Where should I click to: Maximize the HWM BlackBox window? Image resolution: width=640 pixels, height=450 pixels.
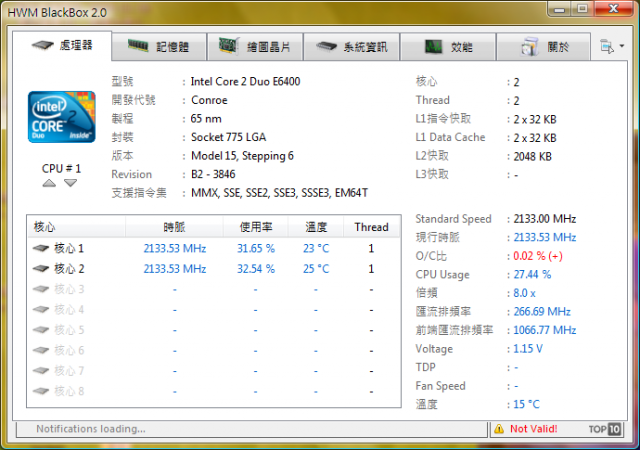582,9
